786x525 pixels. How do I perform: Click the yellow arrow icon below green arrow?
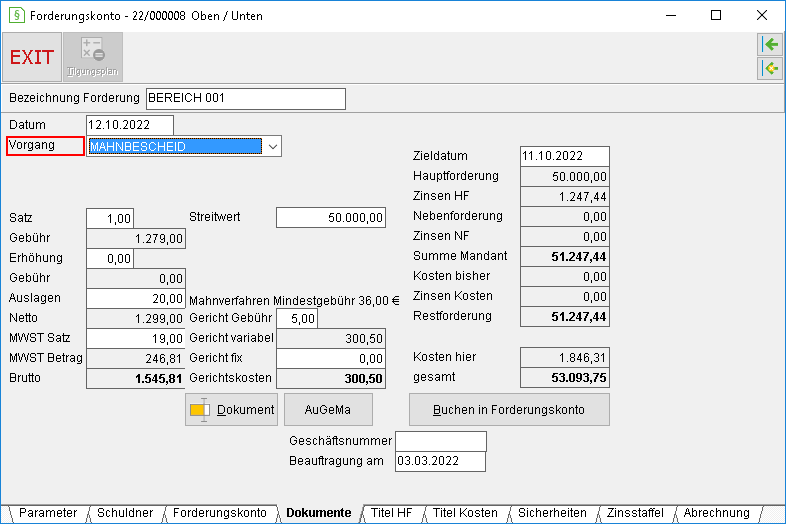point(770,68)
